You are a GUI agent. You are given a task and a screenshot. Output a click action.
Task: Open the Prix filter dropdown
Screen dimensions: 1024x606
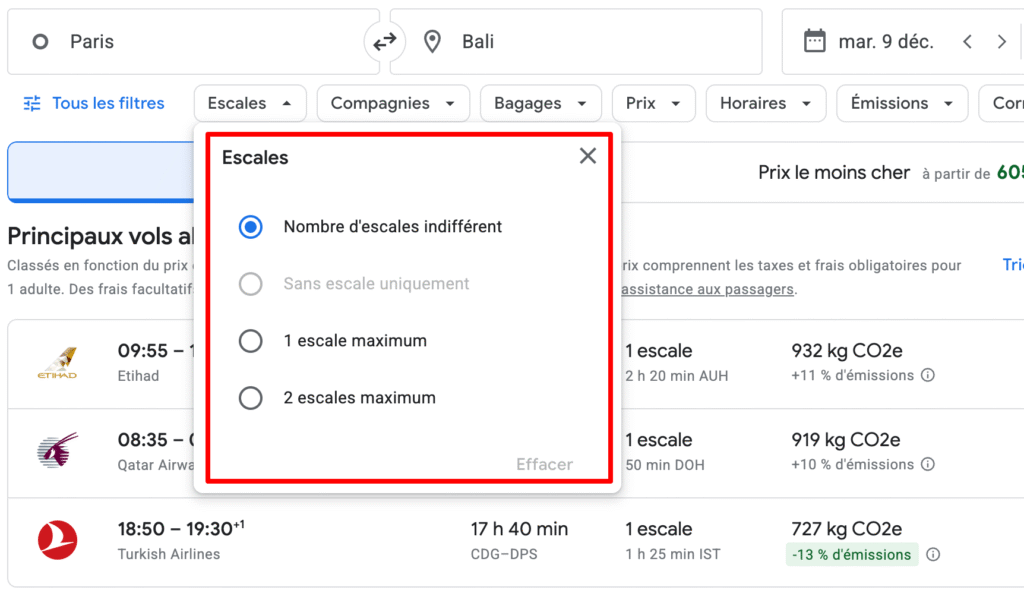tap(654, 103)
